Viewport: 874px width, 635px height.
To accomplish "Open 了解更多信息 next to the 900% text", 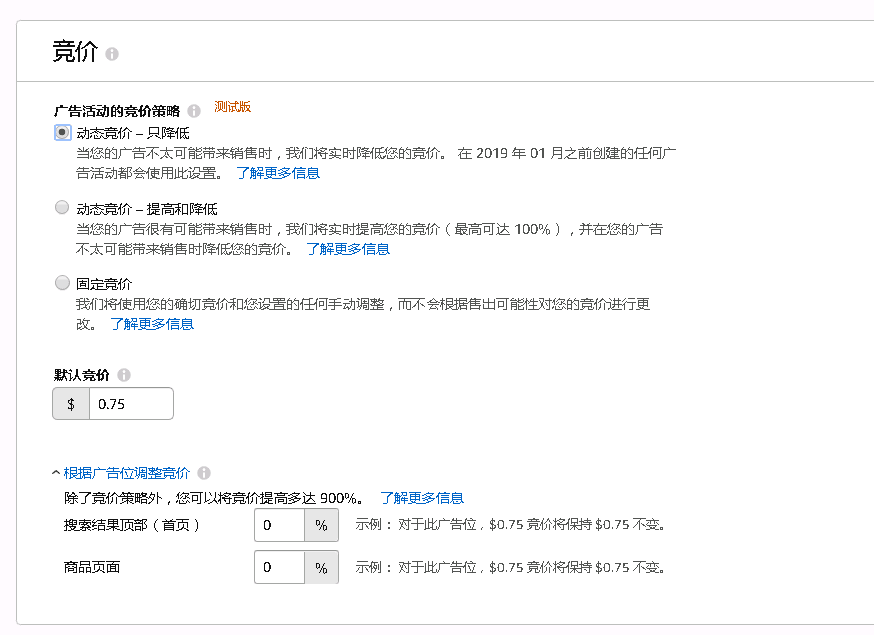I will pyautogui.click(x=425, y=498).
